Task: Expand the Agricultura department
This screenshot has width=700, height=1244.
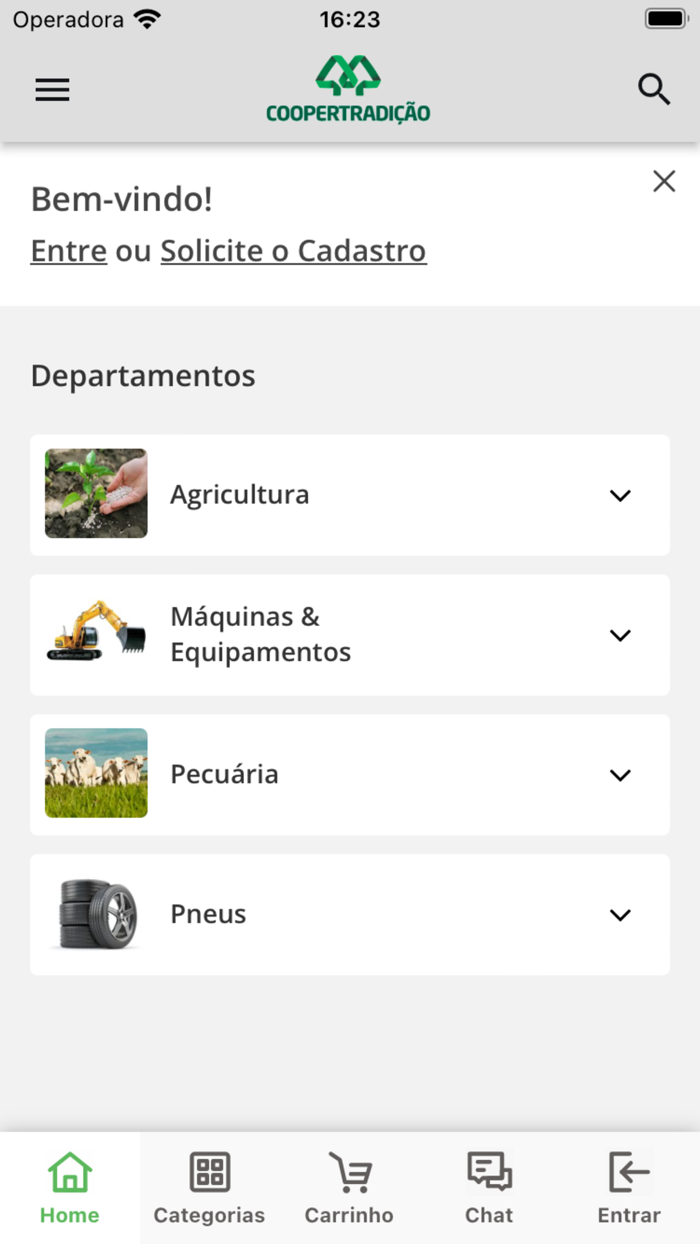Action: coord(620,495)
